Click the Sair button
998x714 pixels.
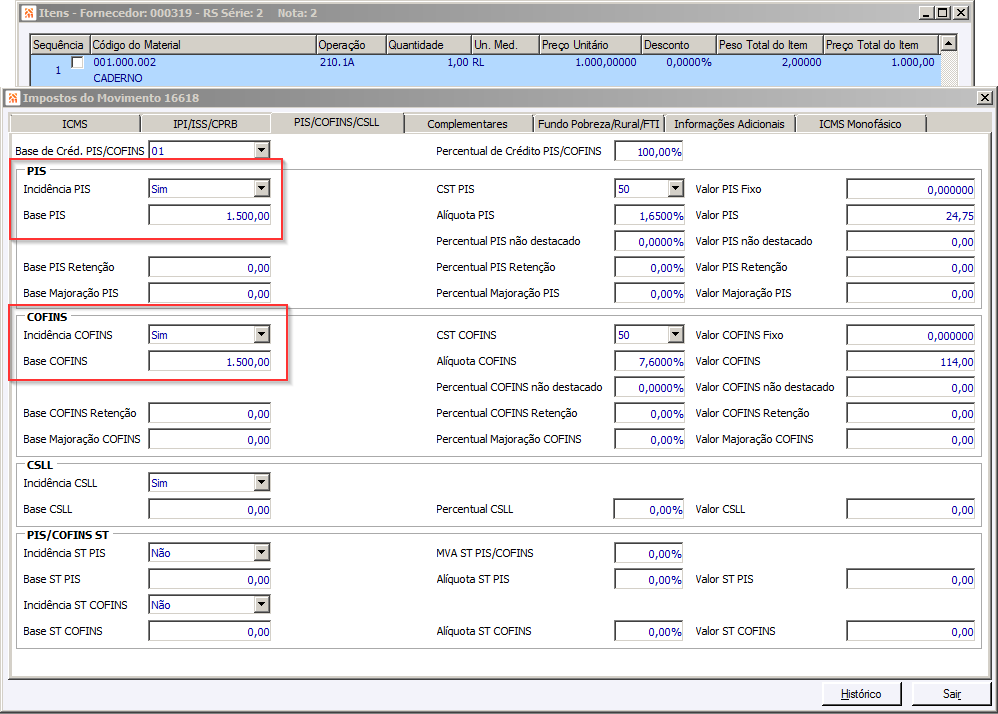(x=952, y=694)
